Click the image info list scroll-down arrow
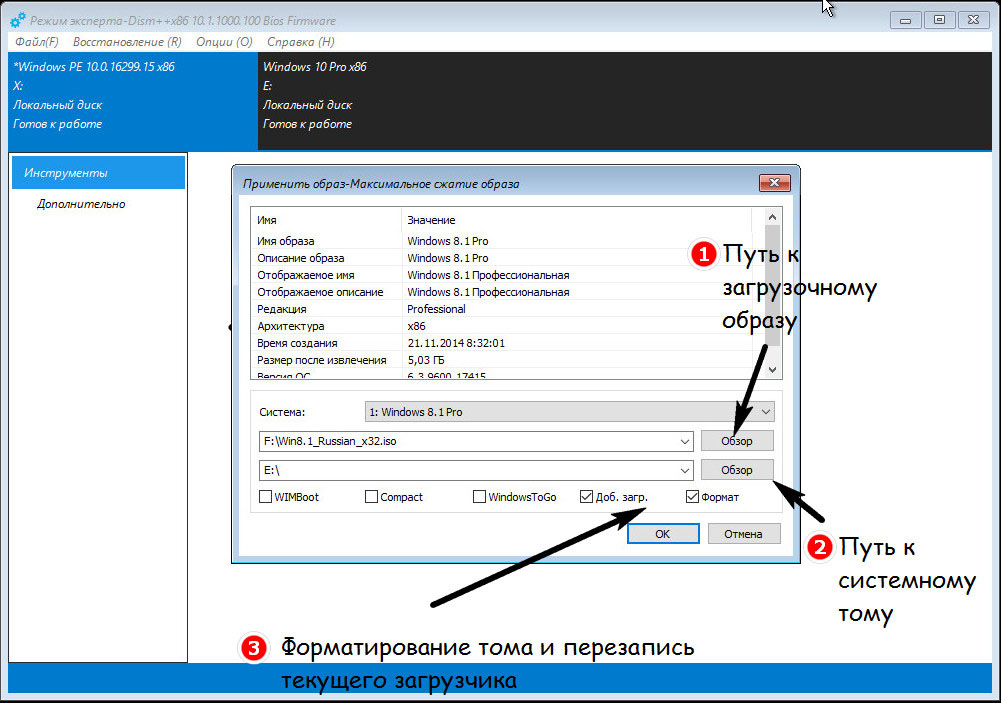Image resolution: width=1001 pixels, height=703 pixels. [x=772, y=370]
